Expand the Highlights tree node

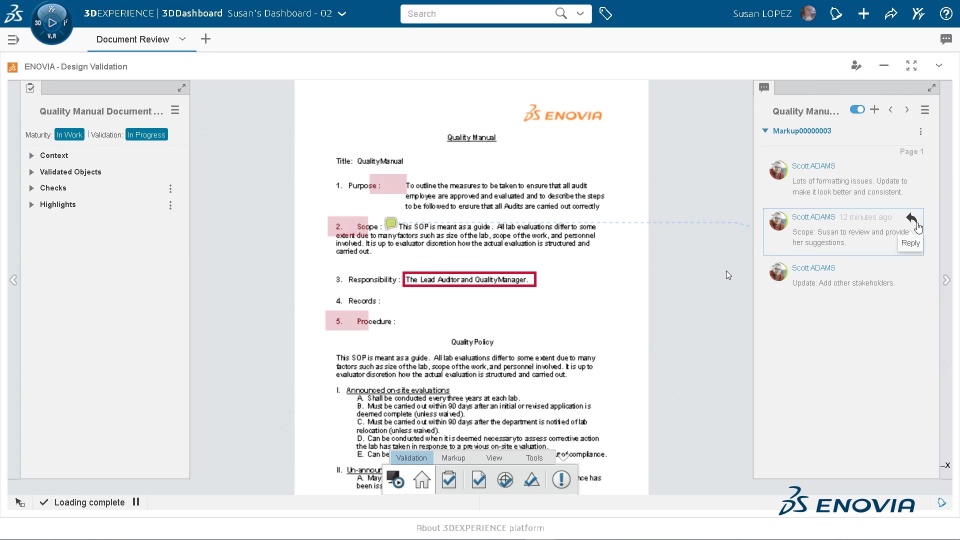pyautogui.click(x=31, y=204)
